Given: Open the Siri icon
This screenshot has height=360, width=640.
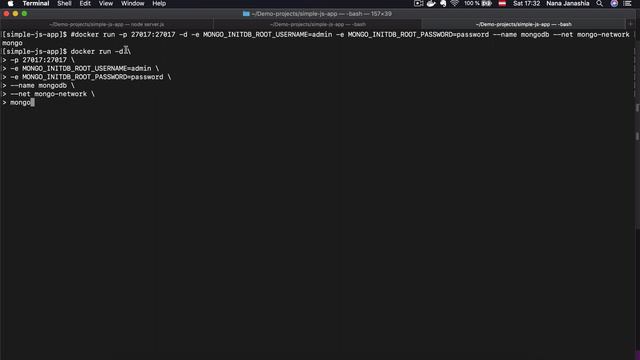Looking at the screenshot, I should pos(614,4).
